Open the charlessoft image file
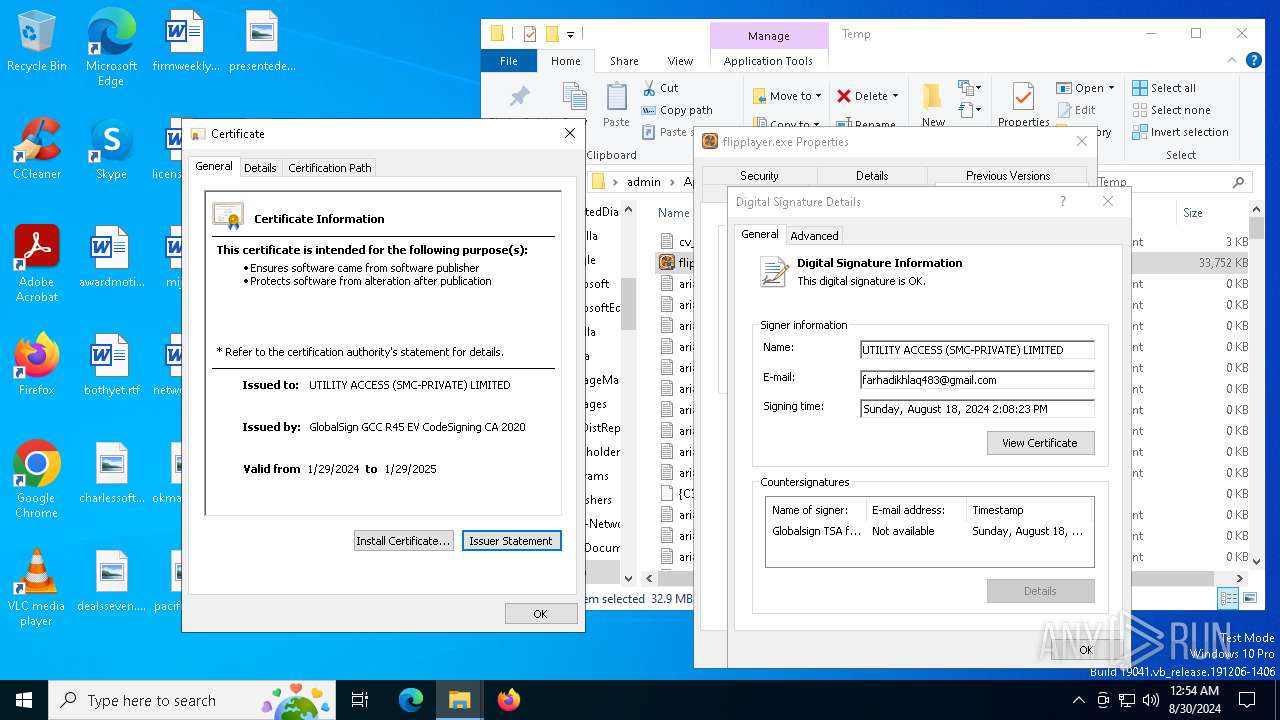This screenshot has height=720, width=1280. (x=111, y=472)
